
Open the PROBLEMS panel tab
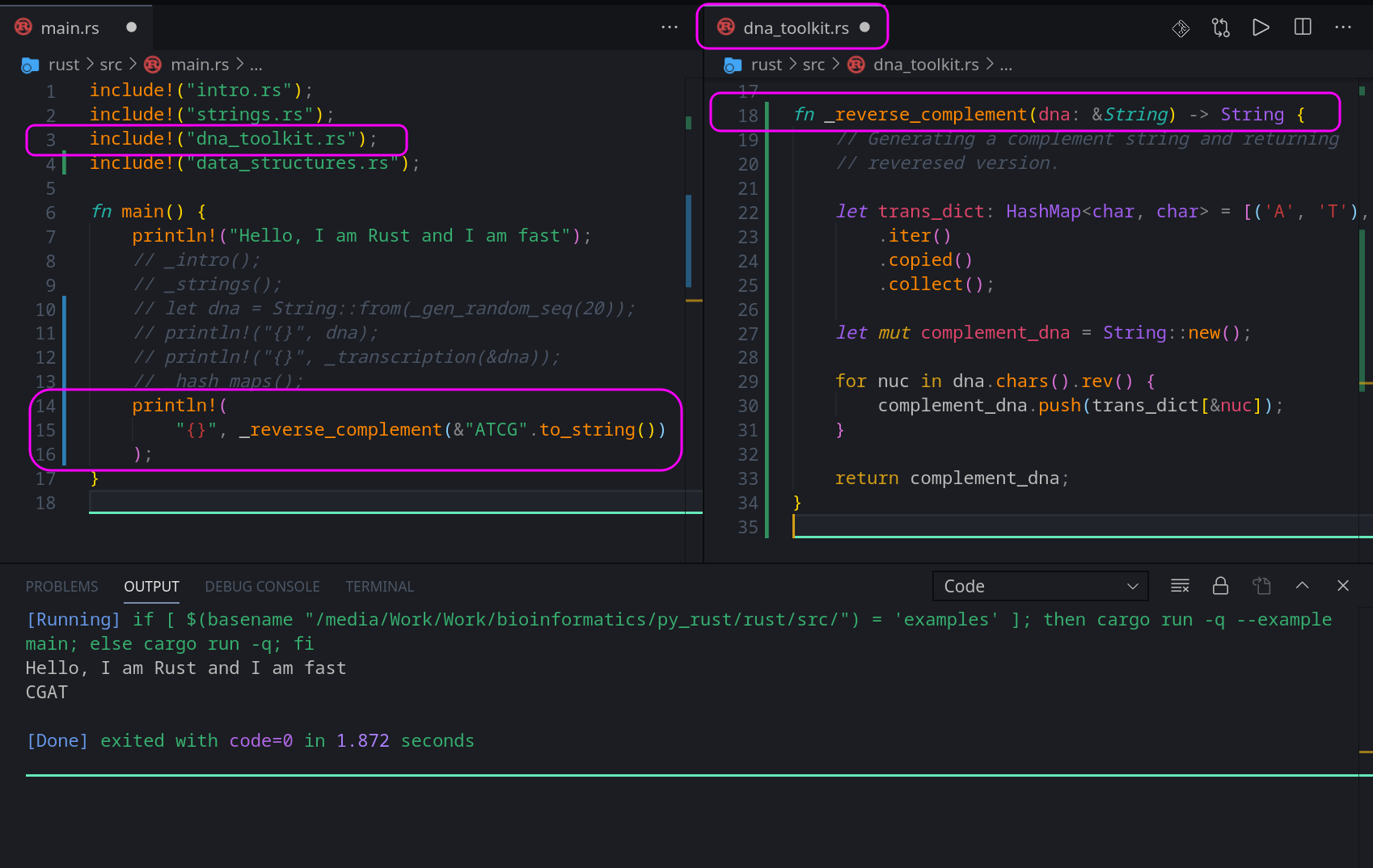point(61,586)
